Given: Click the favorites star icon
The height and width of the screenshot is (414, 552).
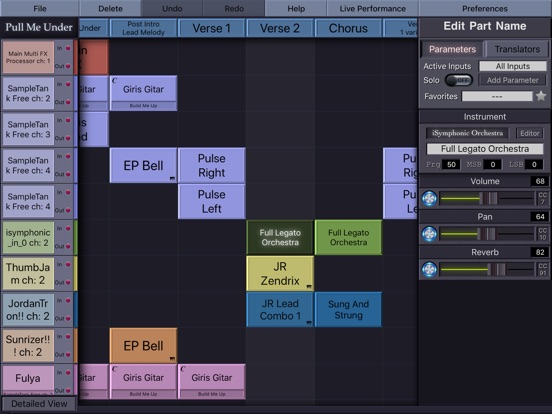Looking at the screenshot, I should [x=541, y=96].
